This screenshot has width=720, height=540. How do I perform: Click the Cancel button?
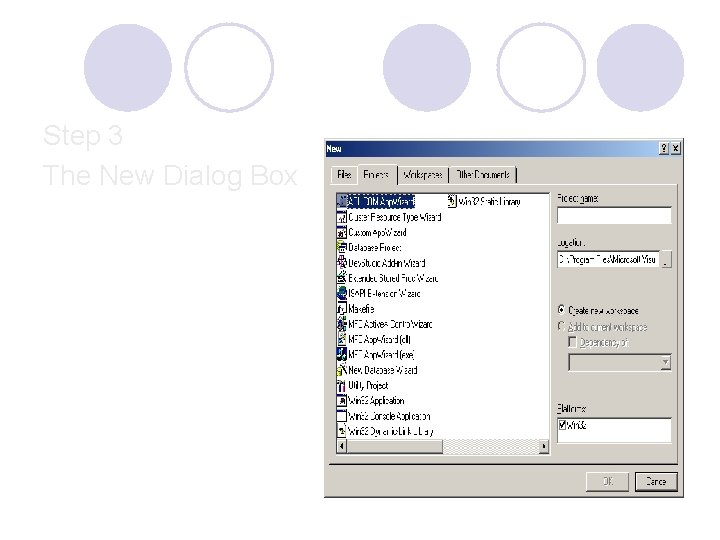pyautogui.click(x=656, y=481)
